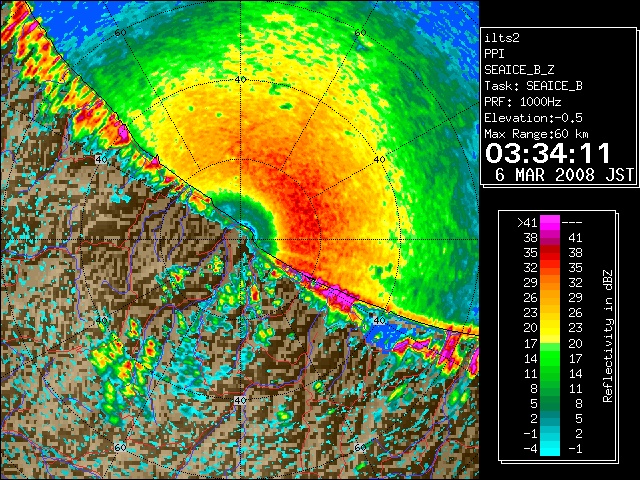Pick the orange legend band beside 26
The width and height of the screenshot is (640, 480).
click(549, 298)
